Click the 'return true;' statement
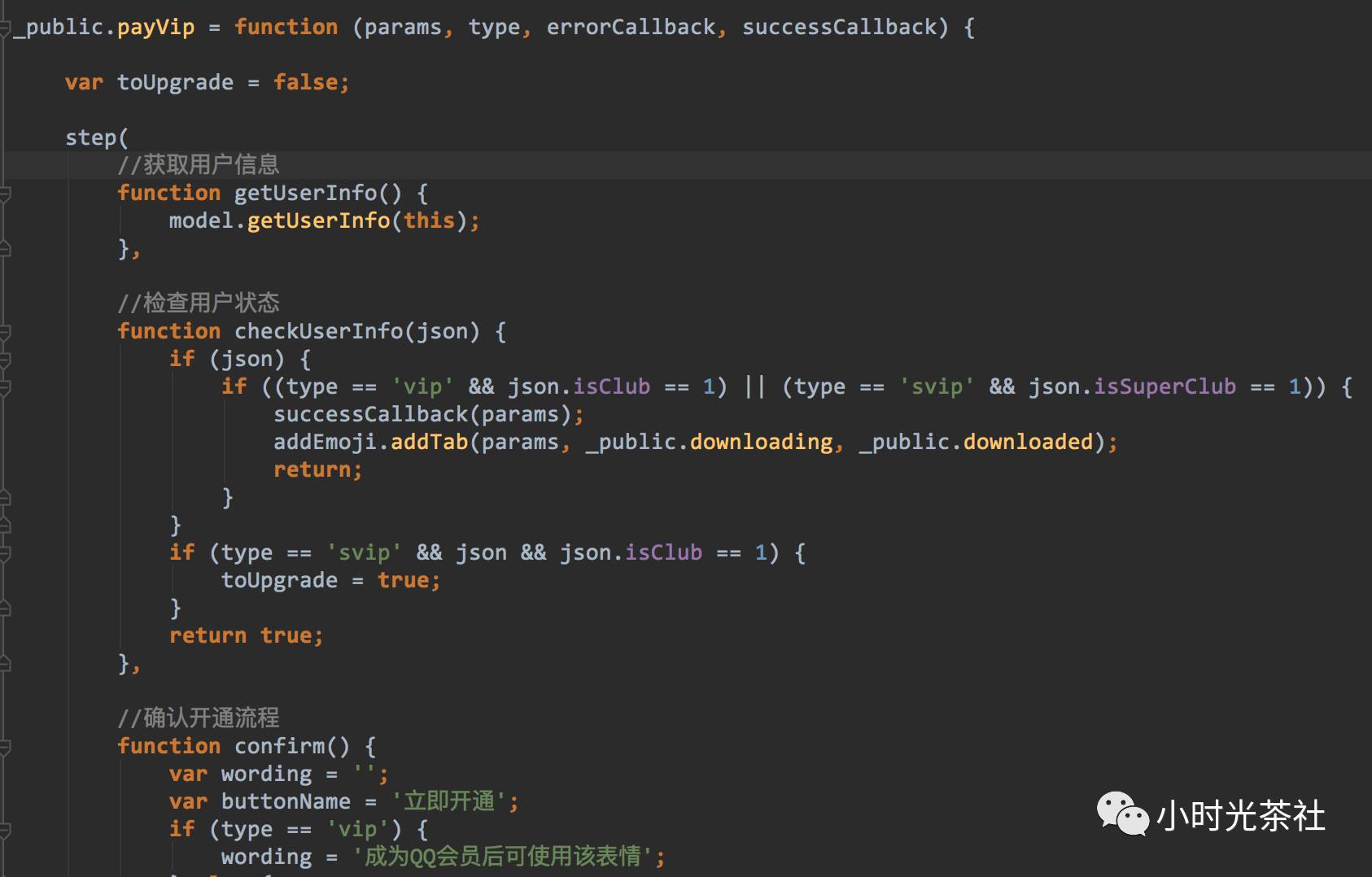This screenshot has width=1372, height=877. pyautogui.click(x=247, y=636)
